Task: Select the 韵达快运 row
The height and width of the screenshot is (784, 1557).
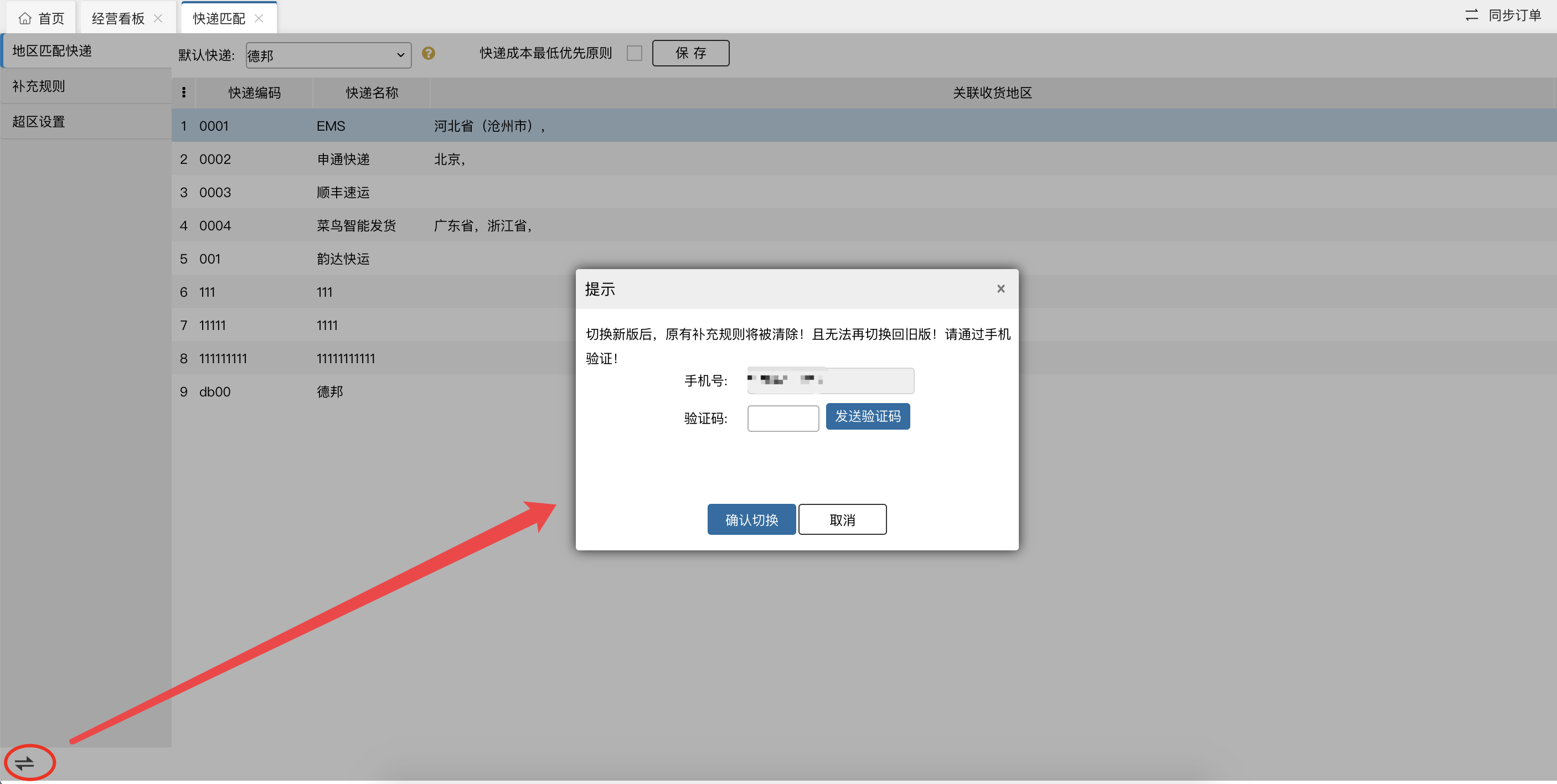Action: [x=863, y=259]
